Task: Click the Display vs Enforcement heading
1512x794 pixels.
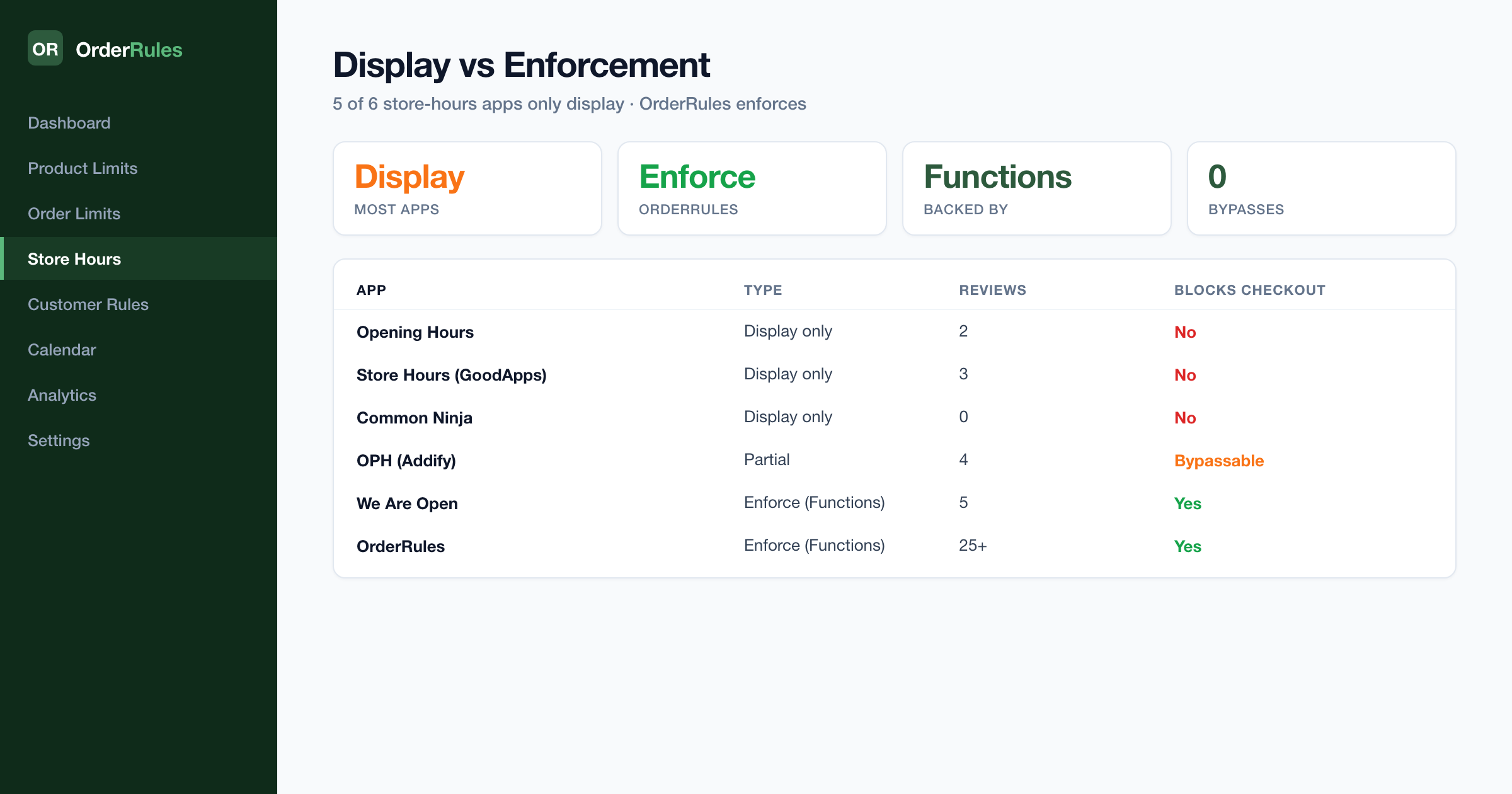Action: [522, 65]
